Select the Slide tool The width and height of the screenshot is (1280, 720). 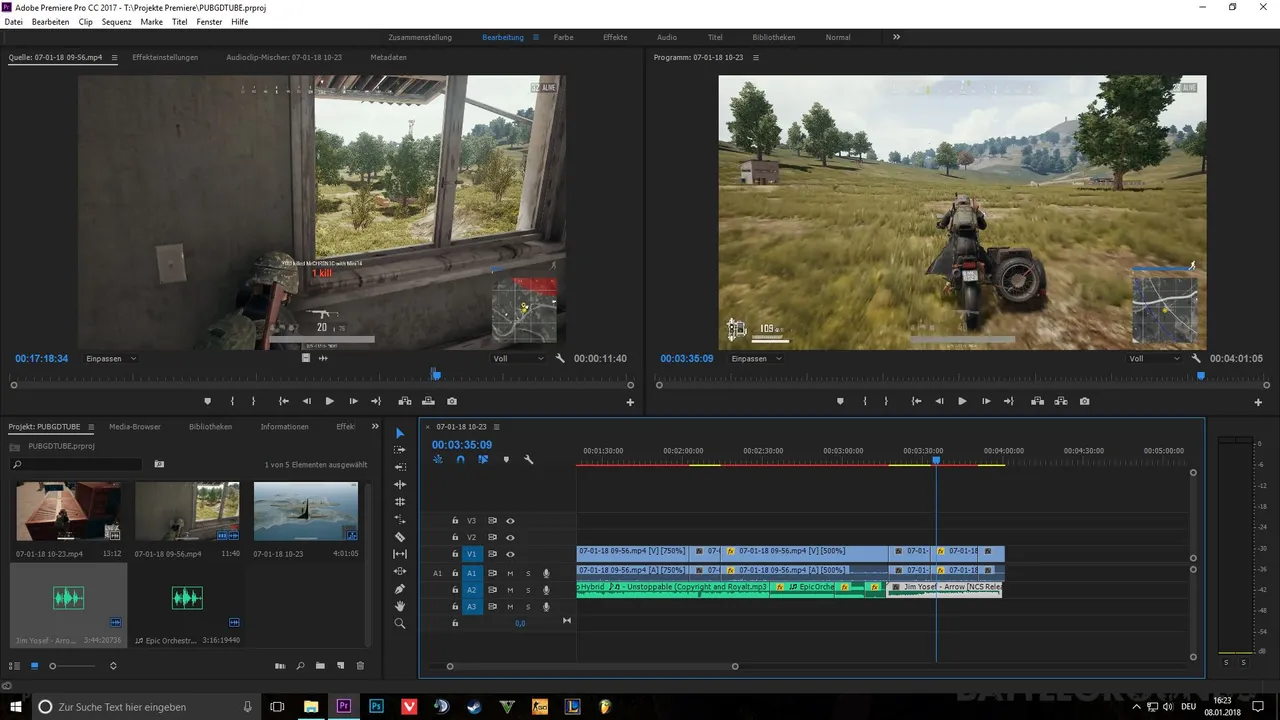point(400,571)
